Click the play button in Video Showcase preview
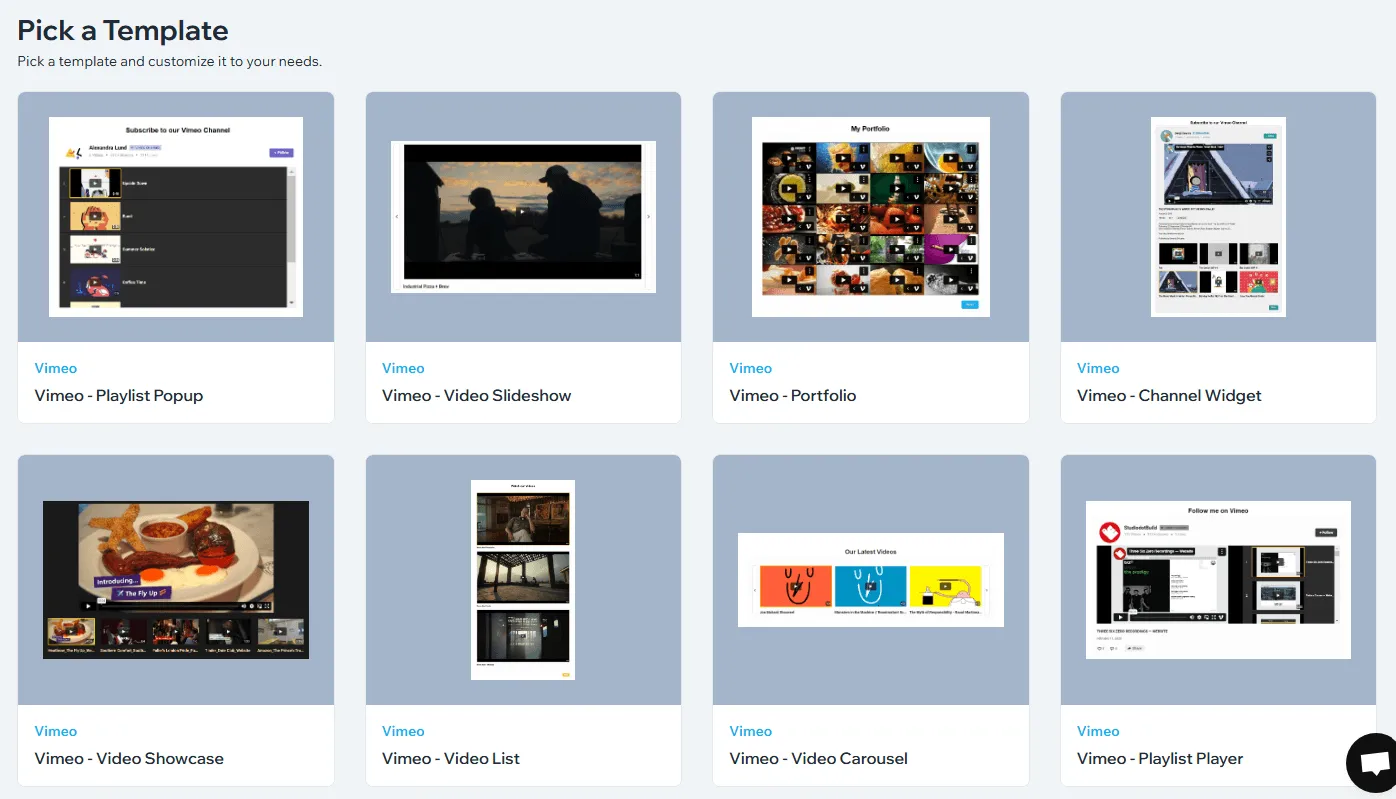Viewport: 1396px width, 799px height. click(x=88, y=606)
